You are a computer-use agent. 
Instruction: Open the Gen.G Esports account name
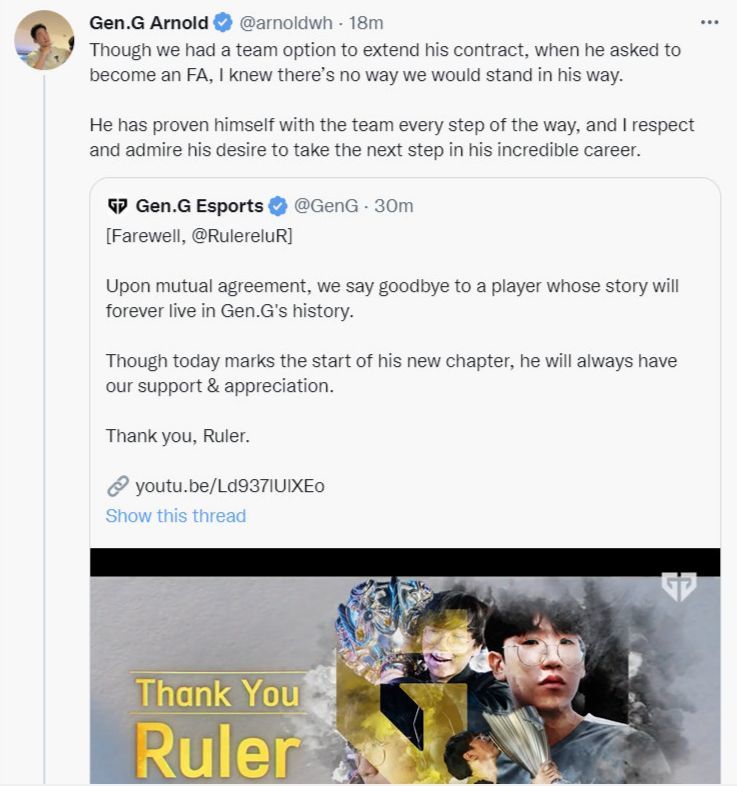pos(199,206)
